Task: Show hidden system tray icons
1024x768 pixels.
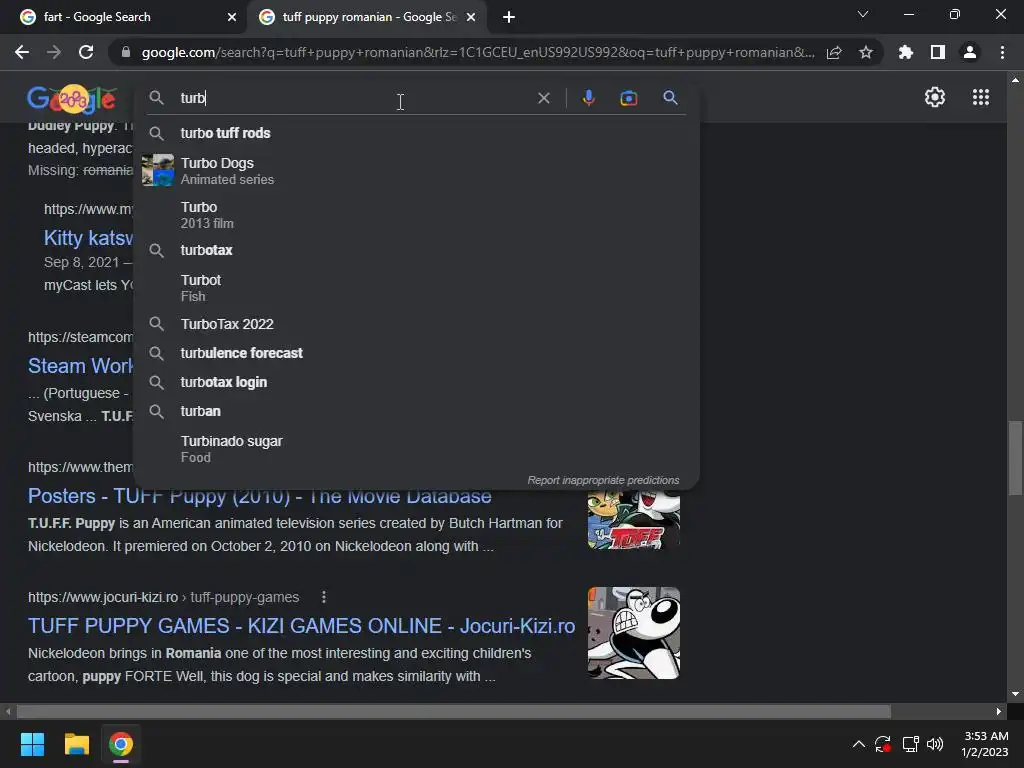Action: pyautogui.click(x=859, y=744)
